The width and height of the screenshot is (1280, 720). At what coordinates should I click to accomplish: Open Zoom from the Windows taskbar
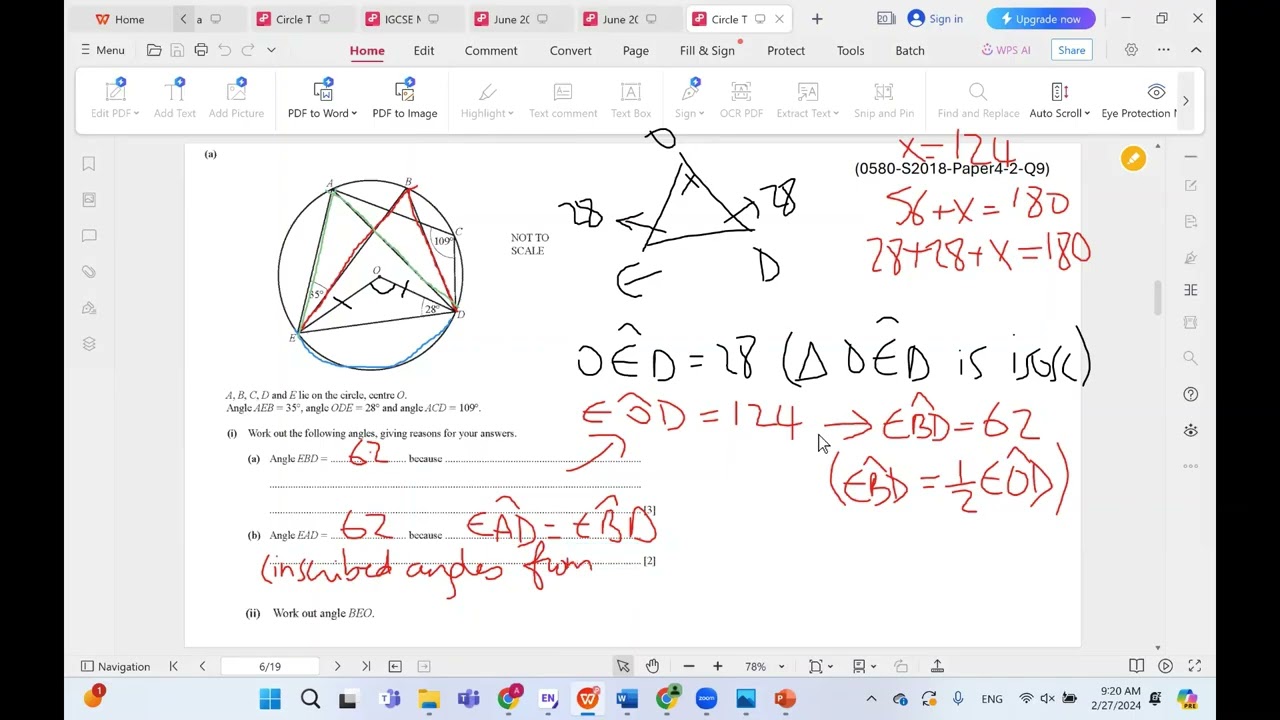tap(706, 699)
